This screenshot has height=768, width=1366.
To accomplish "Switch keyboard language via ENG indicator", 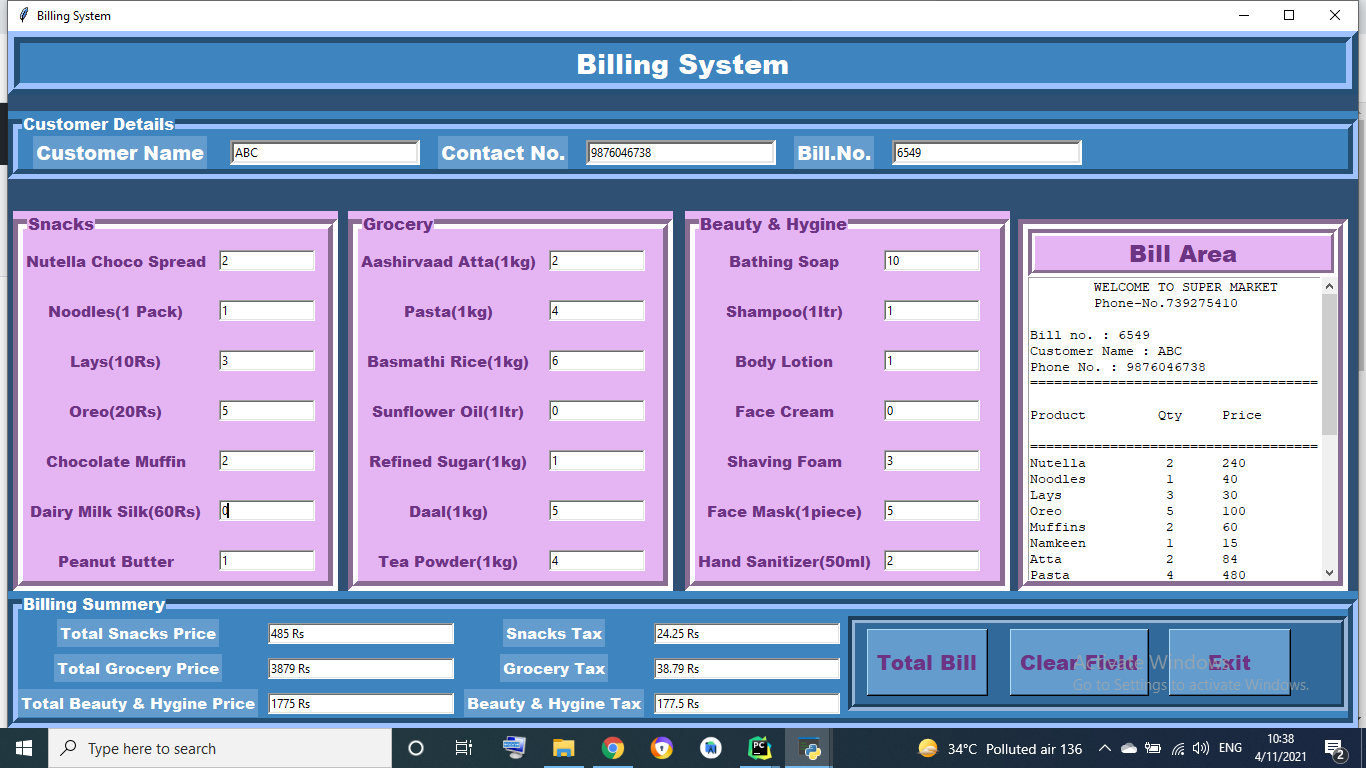I will [x=1229, y=748].
